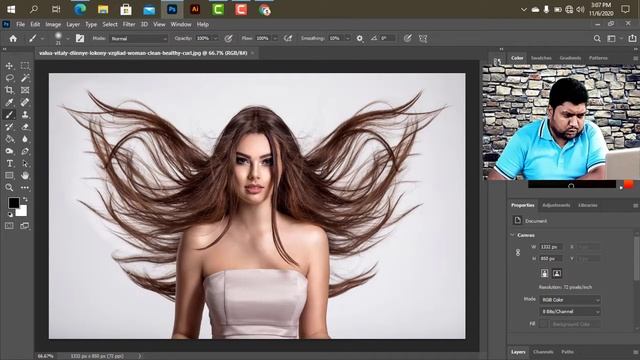Viewport: 640px width, 360px height.
Task: Select the Paint Bucket tool
Action: pyautogui.click(x=9, y=139)
